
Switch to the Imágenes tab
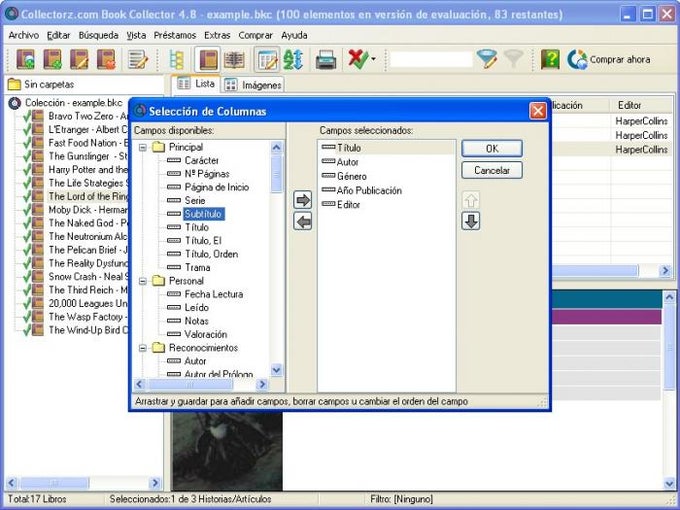253,85
